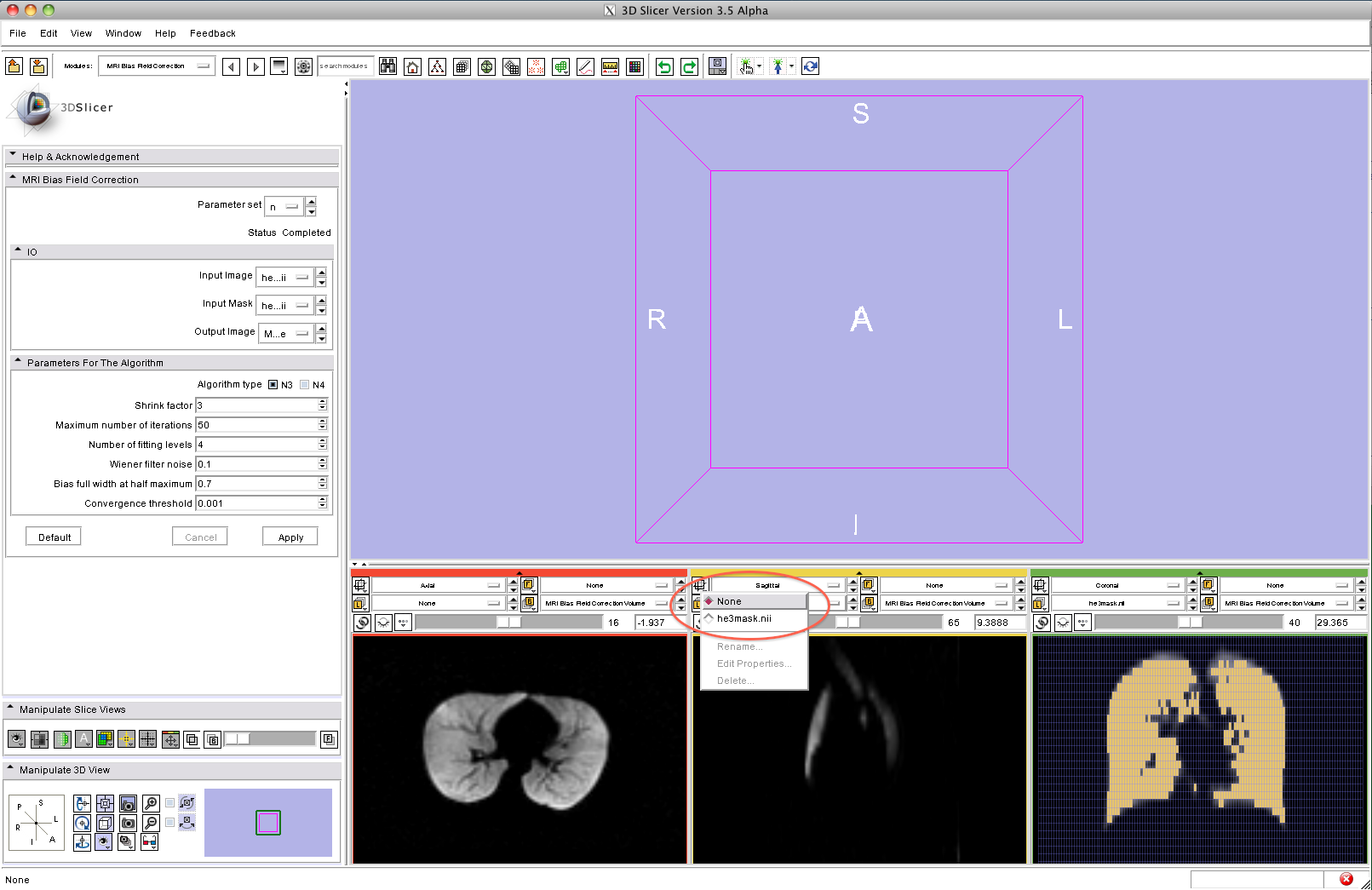Click the link slices icon in Axial viewer
Viewport: 1372px width, 890px height.
tap(363, 623)
